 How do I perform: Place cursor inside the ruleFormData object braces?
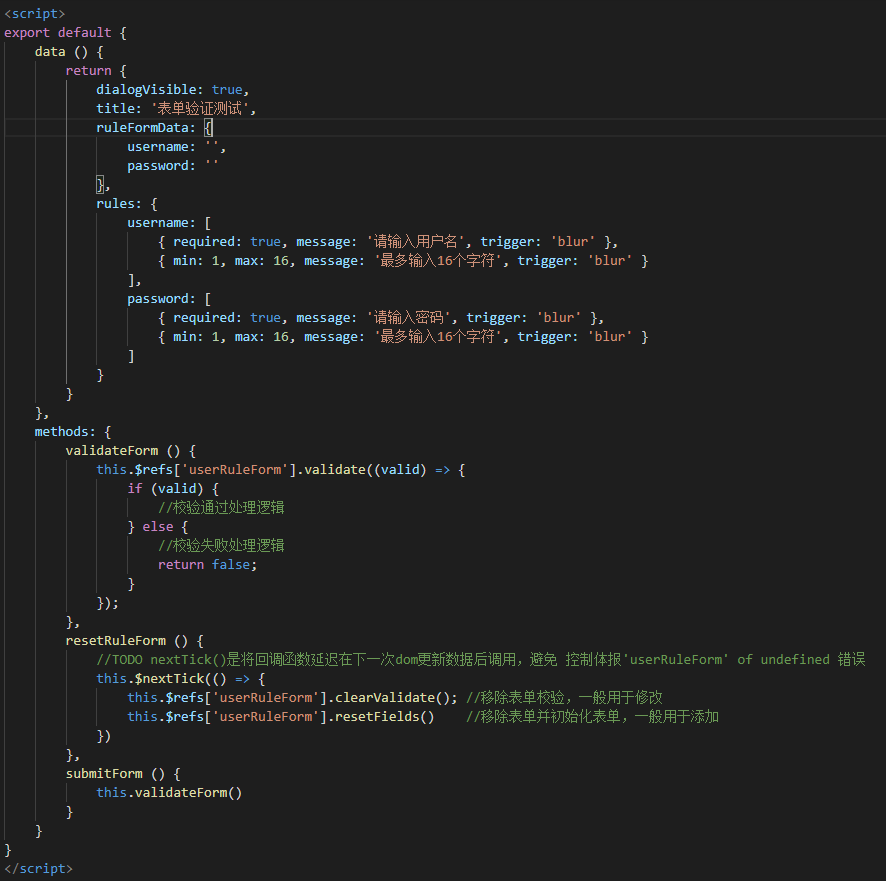(x=210, y=127)
